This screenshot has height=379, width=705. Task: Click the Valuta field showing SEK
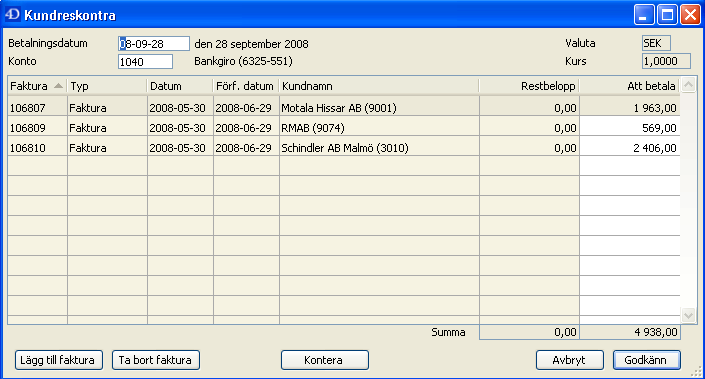pos(656,43)
